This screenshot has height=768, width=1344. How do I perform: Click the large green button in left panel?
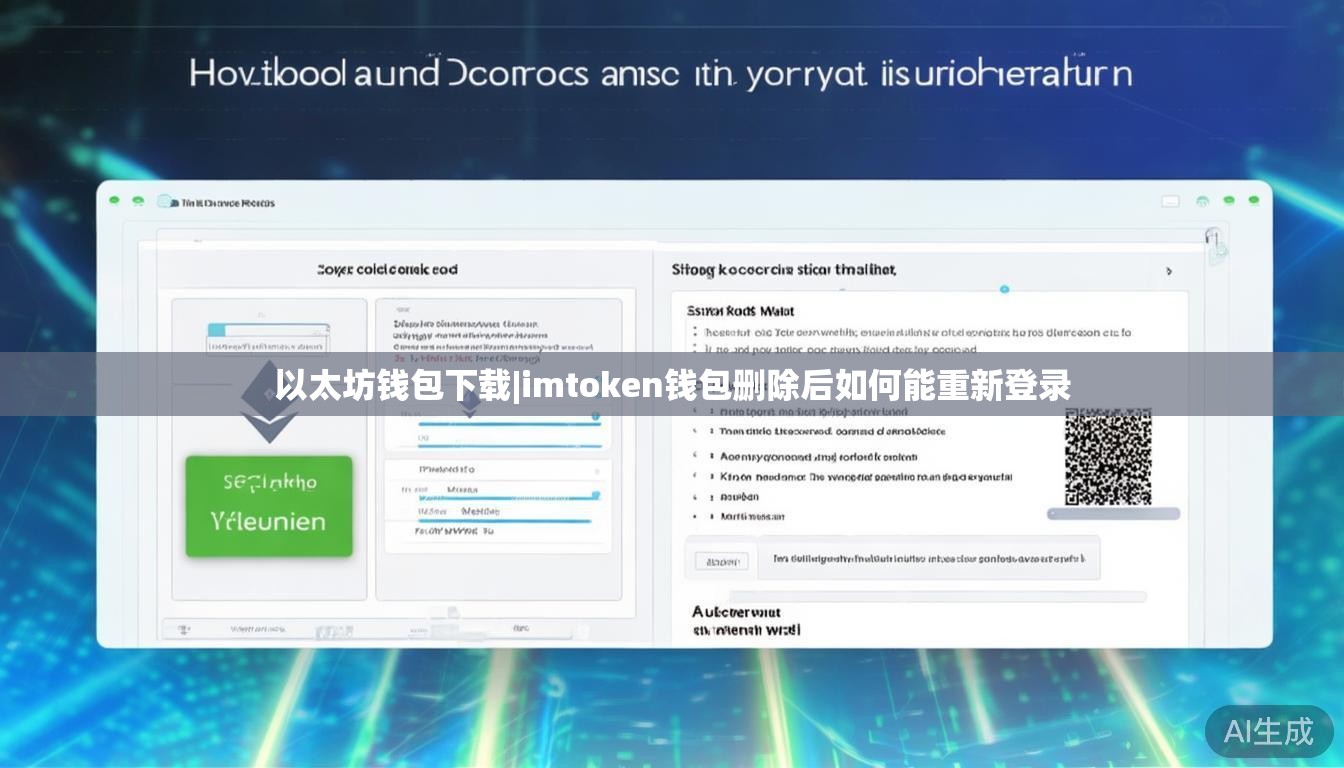pyautogui.click(x=269, y=505)
